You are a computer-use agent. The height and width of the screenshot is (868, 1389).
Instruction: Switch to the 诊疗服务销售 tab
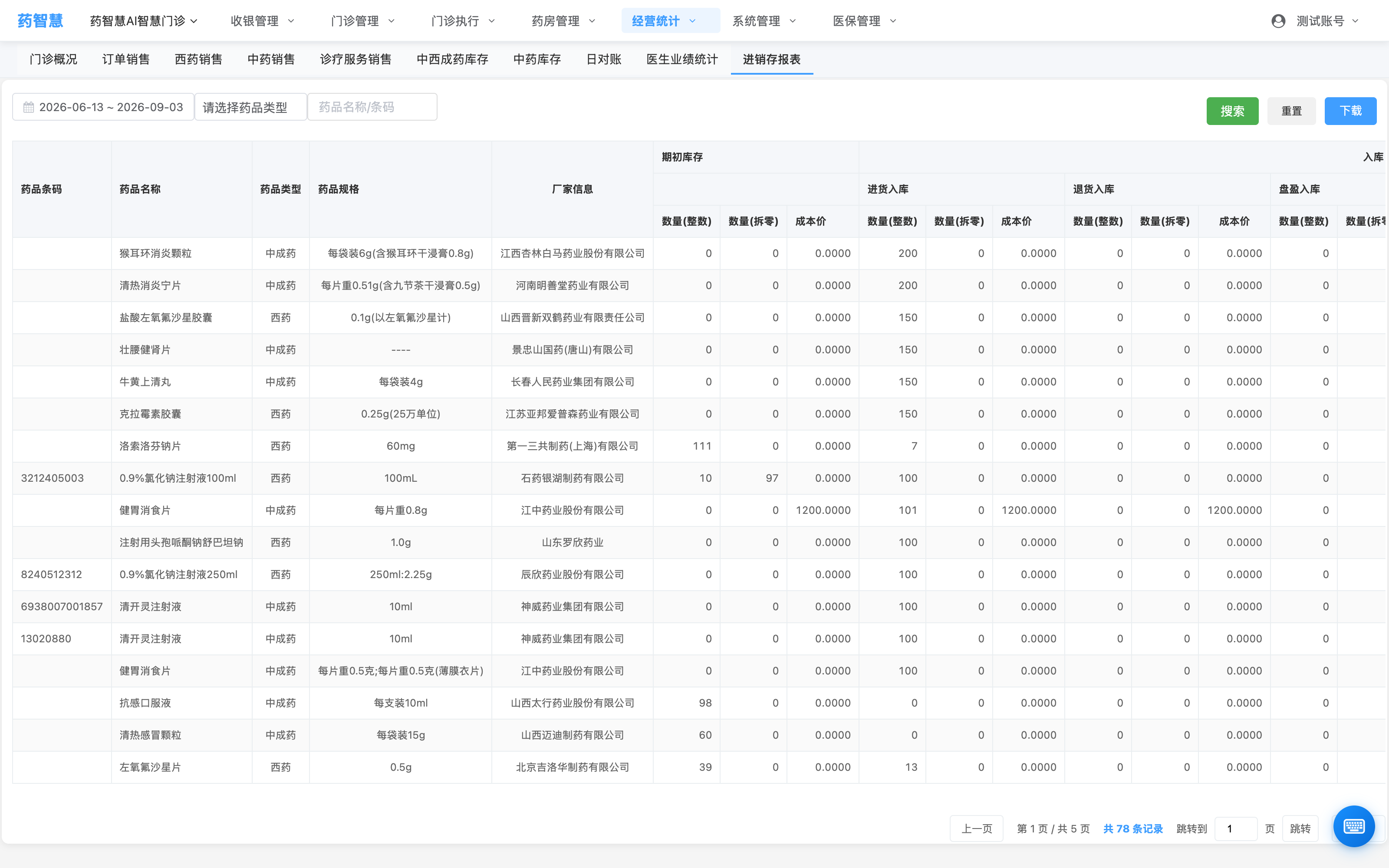point(356,59)
